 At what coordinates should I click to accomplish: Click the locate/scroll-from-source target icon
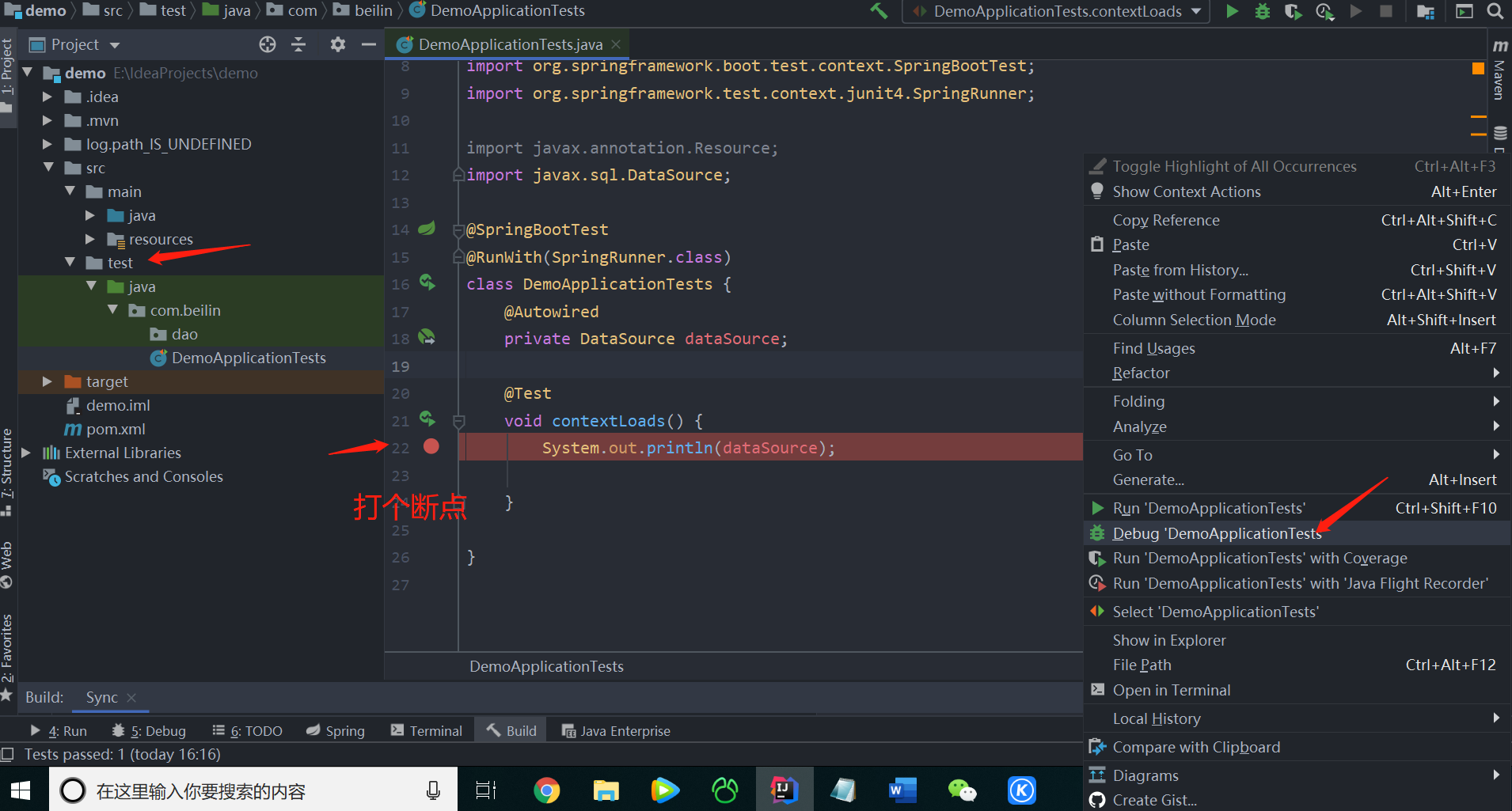(x=268, y=44)
